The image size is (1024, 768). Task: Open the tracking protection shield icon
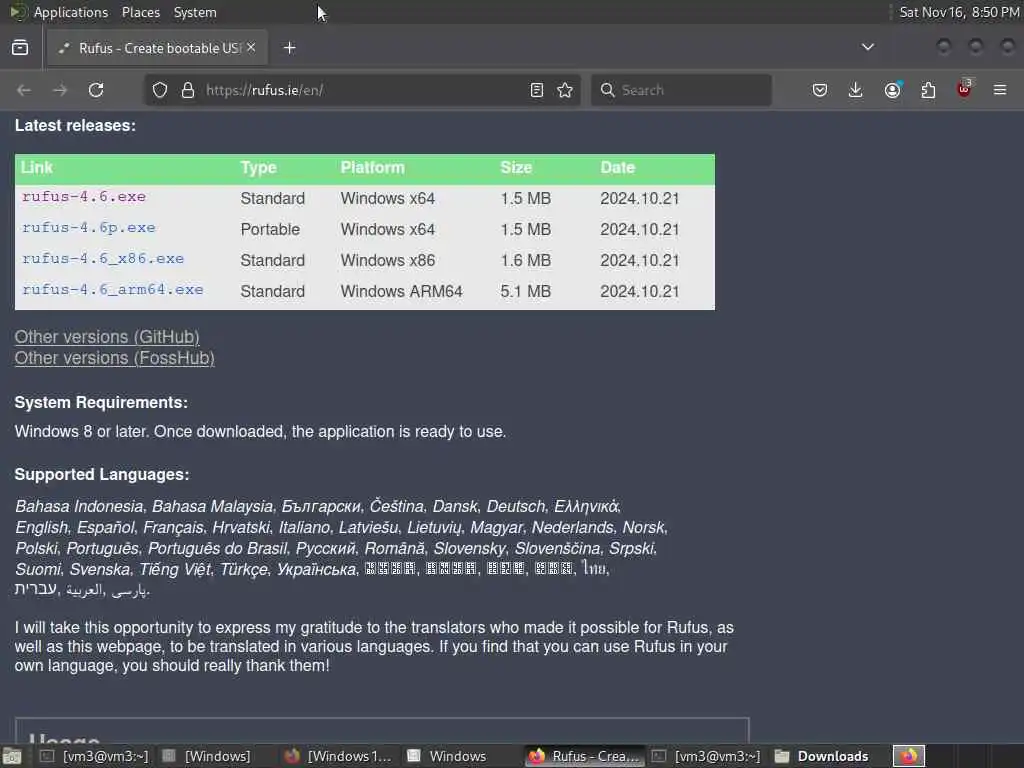click(x=160, y=90)
